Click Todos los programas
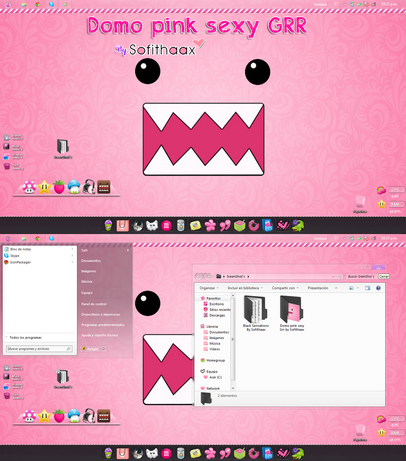 click(x=26, y=338)
